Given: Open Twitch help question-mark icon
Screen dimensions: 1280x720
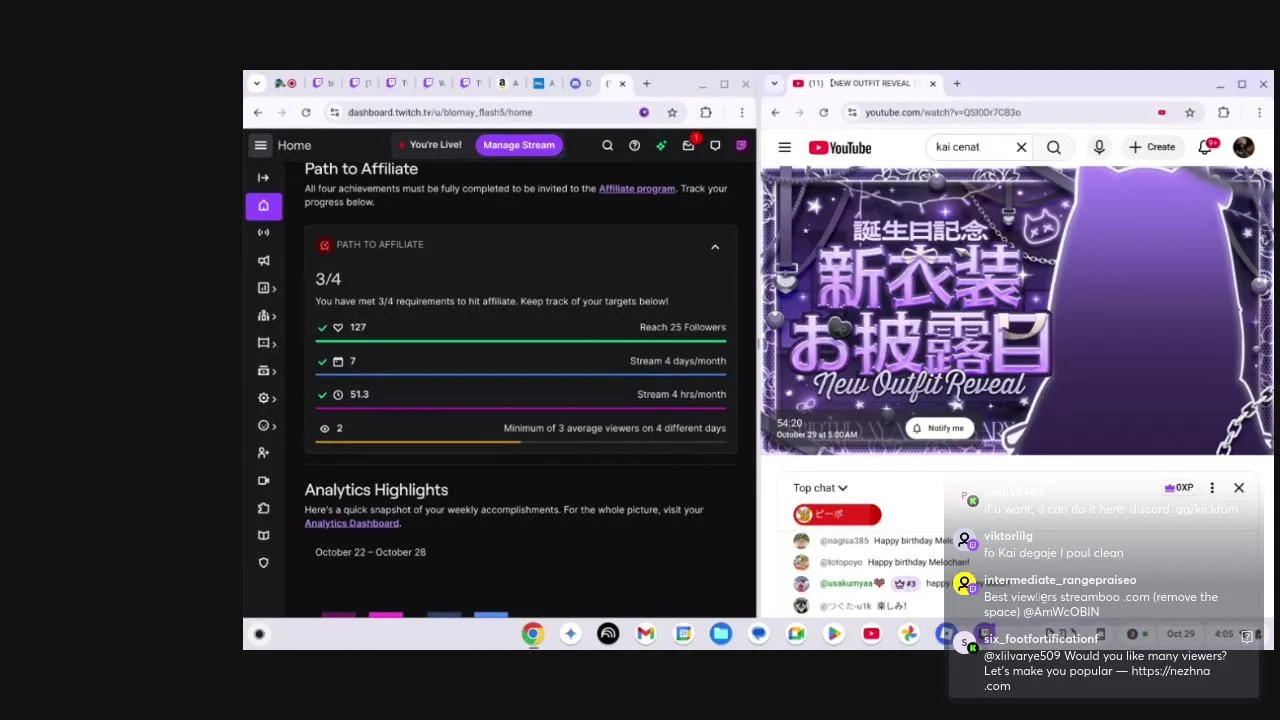Looking at the screenshot, I should tap(634, 146).
